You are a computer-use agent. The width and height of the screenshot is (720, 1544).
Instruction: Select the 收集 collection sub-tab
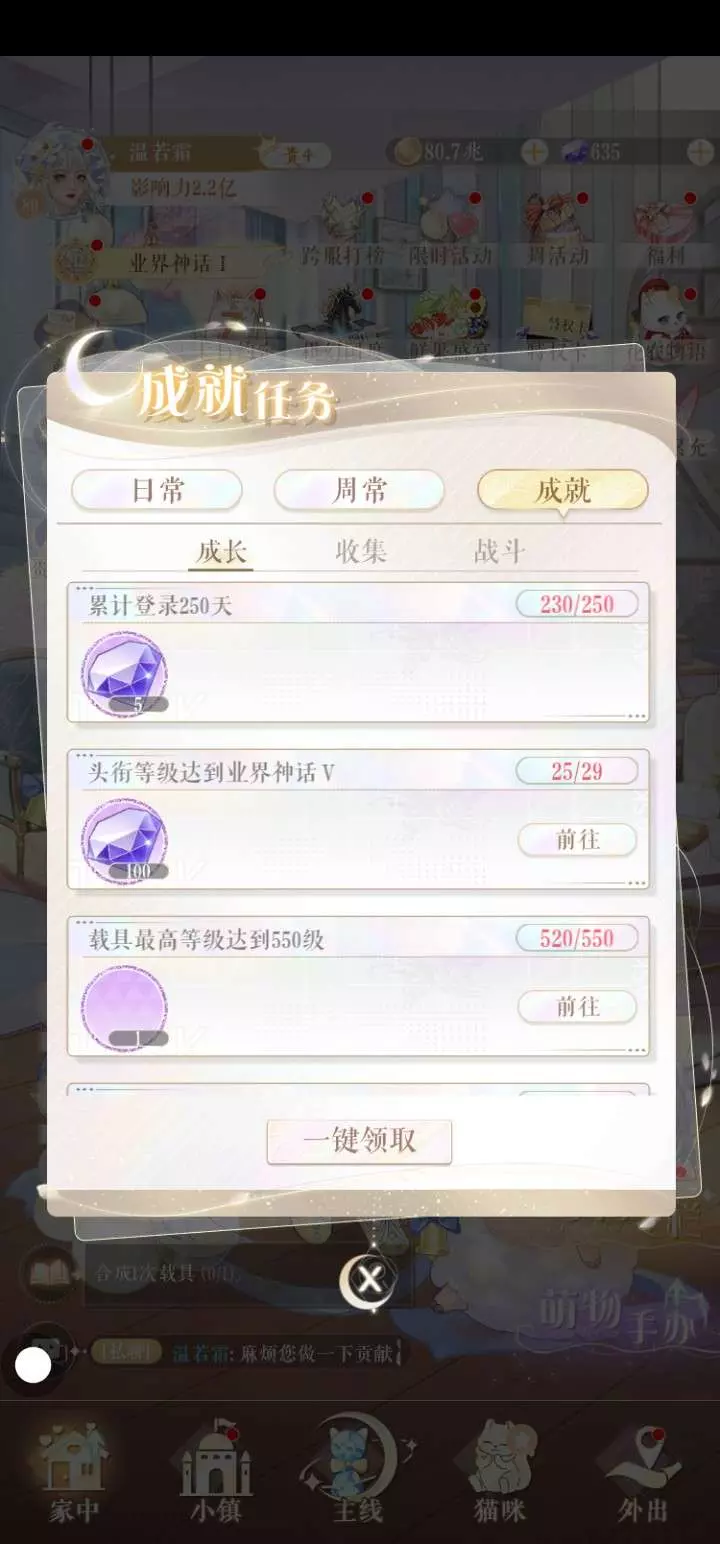[360, 552]
